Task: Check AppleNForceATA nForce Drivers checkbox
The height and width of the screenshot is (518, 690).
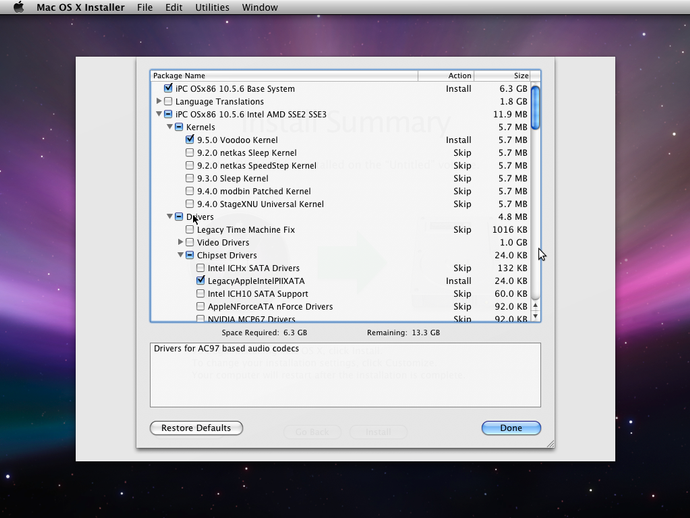Action: point(200,306)
